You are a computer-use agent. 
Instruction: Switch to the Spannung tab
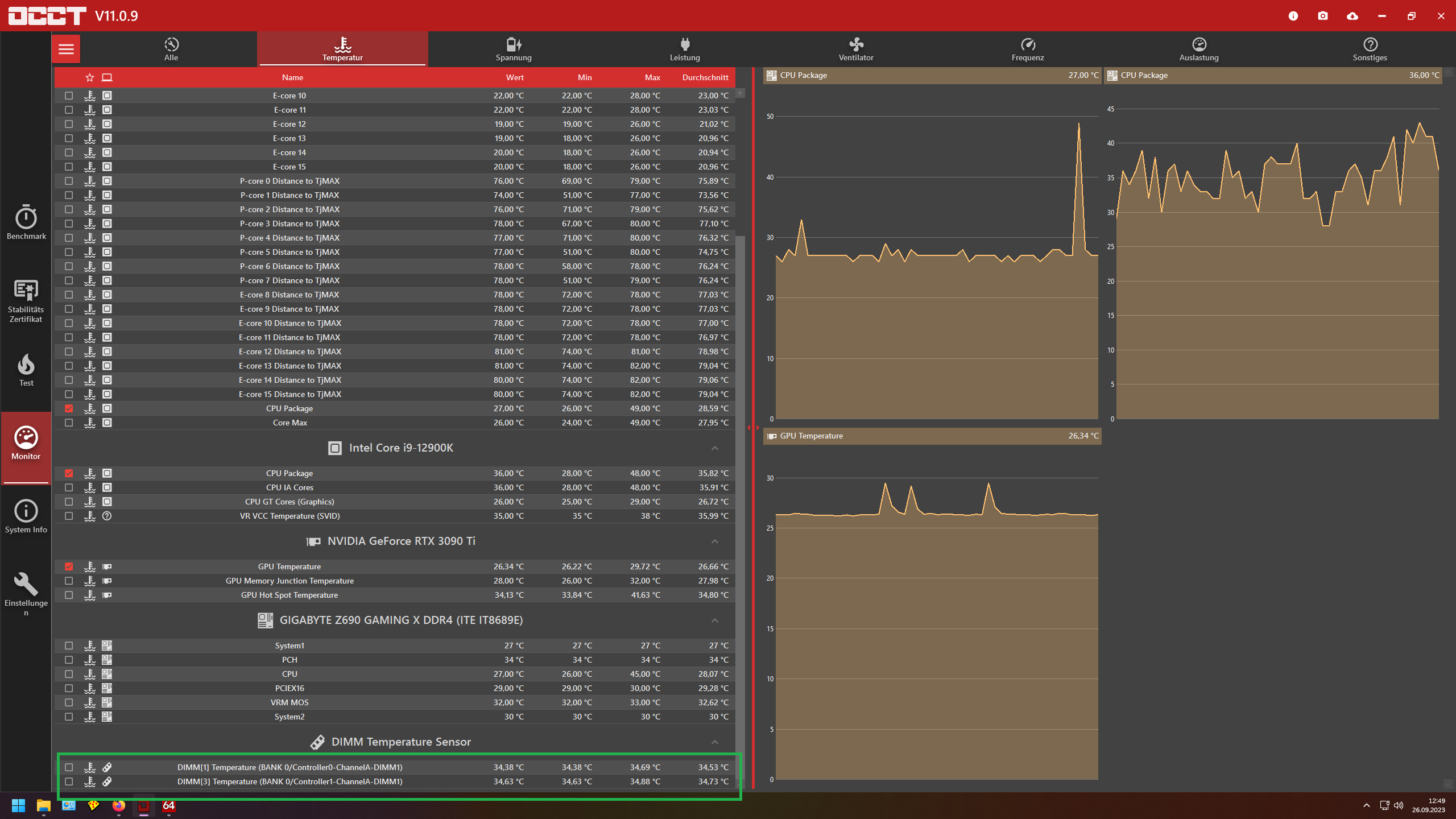(514, 49)
